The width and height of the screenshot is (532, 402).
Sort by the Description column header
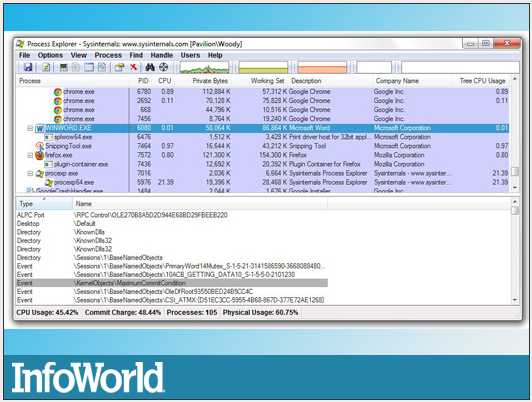330,81
